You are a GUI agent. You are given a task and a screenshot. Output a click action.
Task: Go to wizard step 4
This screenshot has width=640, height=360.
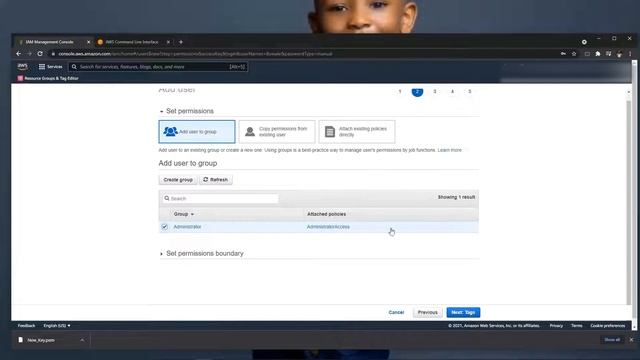point(452,91)
